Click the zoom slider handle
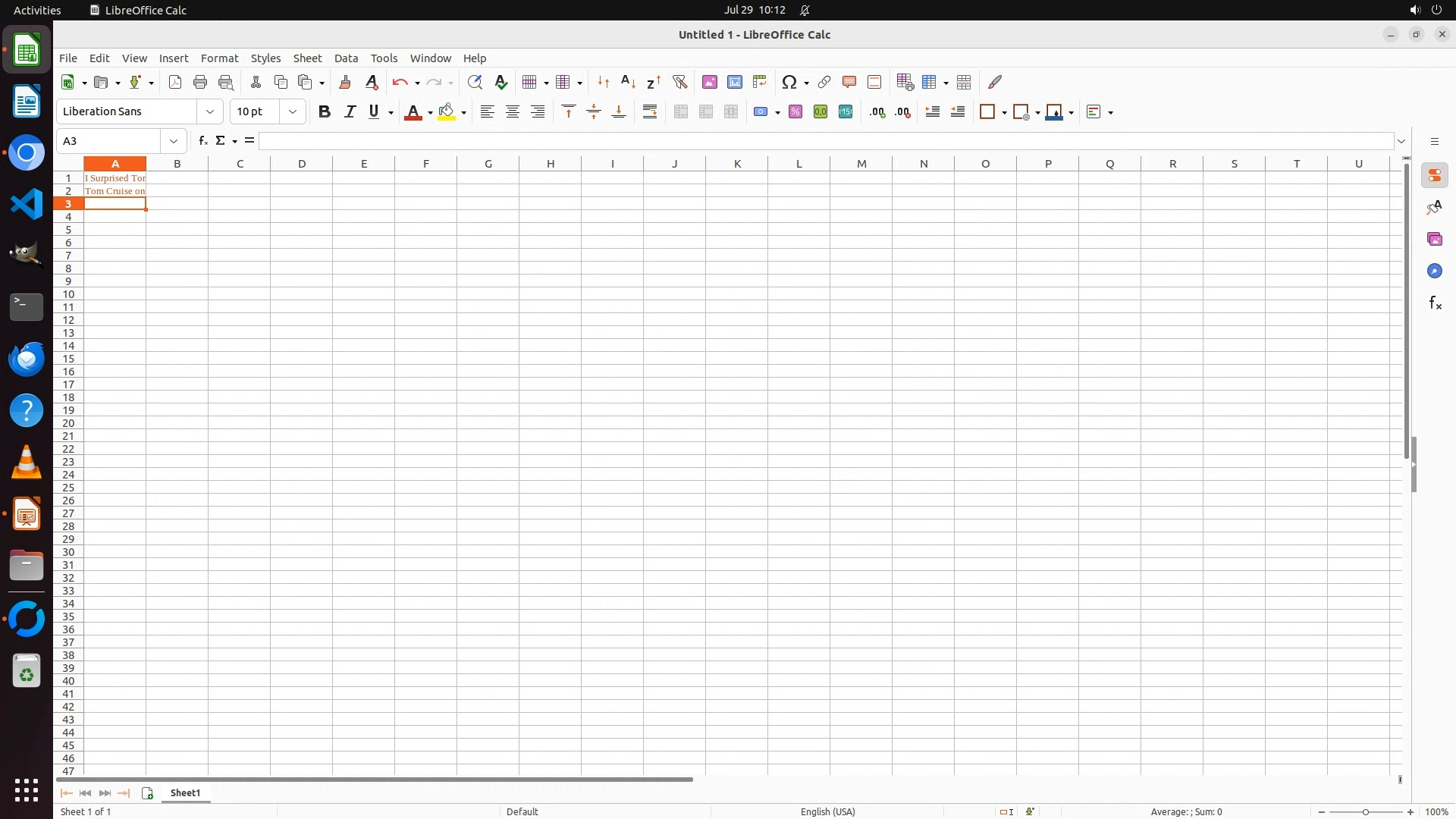Image resolution: width=1456 pixels, height=819 pixels. click(x=1366, y=812)
